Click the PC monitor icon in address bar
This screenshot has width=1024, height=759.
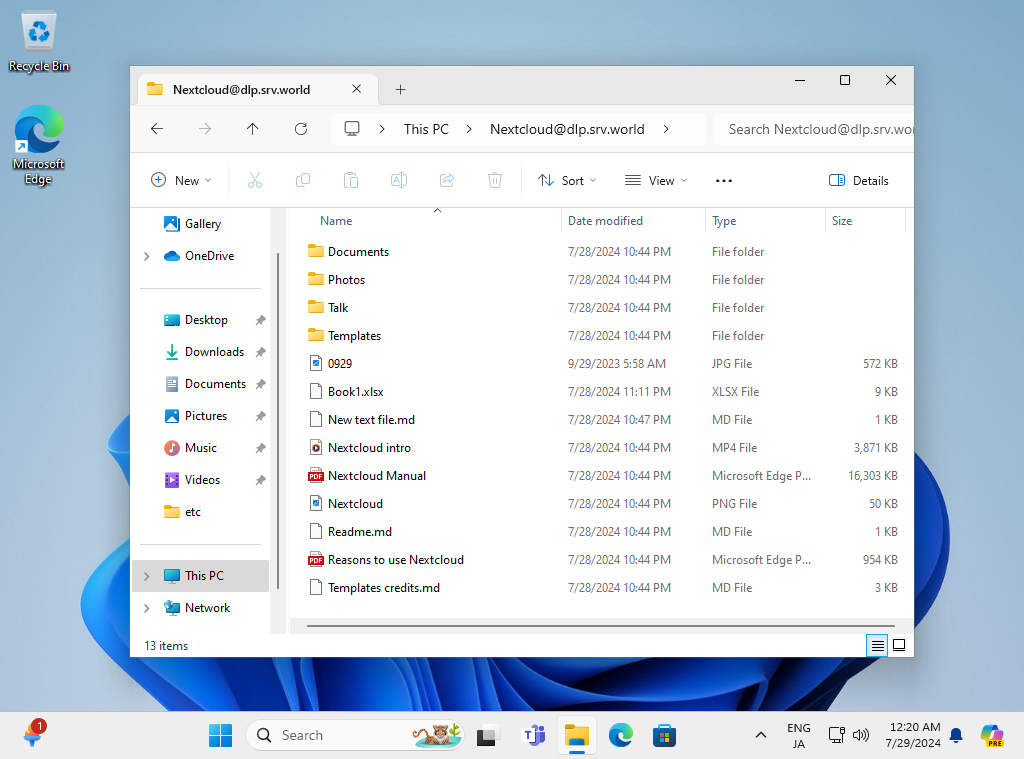click(x=352, y=129)
